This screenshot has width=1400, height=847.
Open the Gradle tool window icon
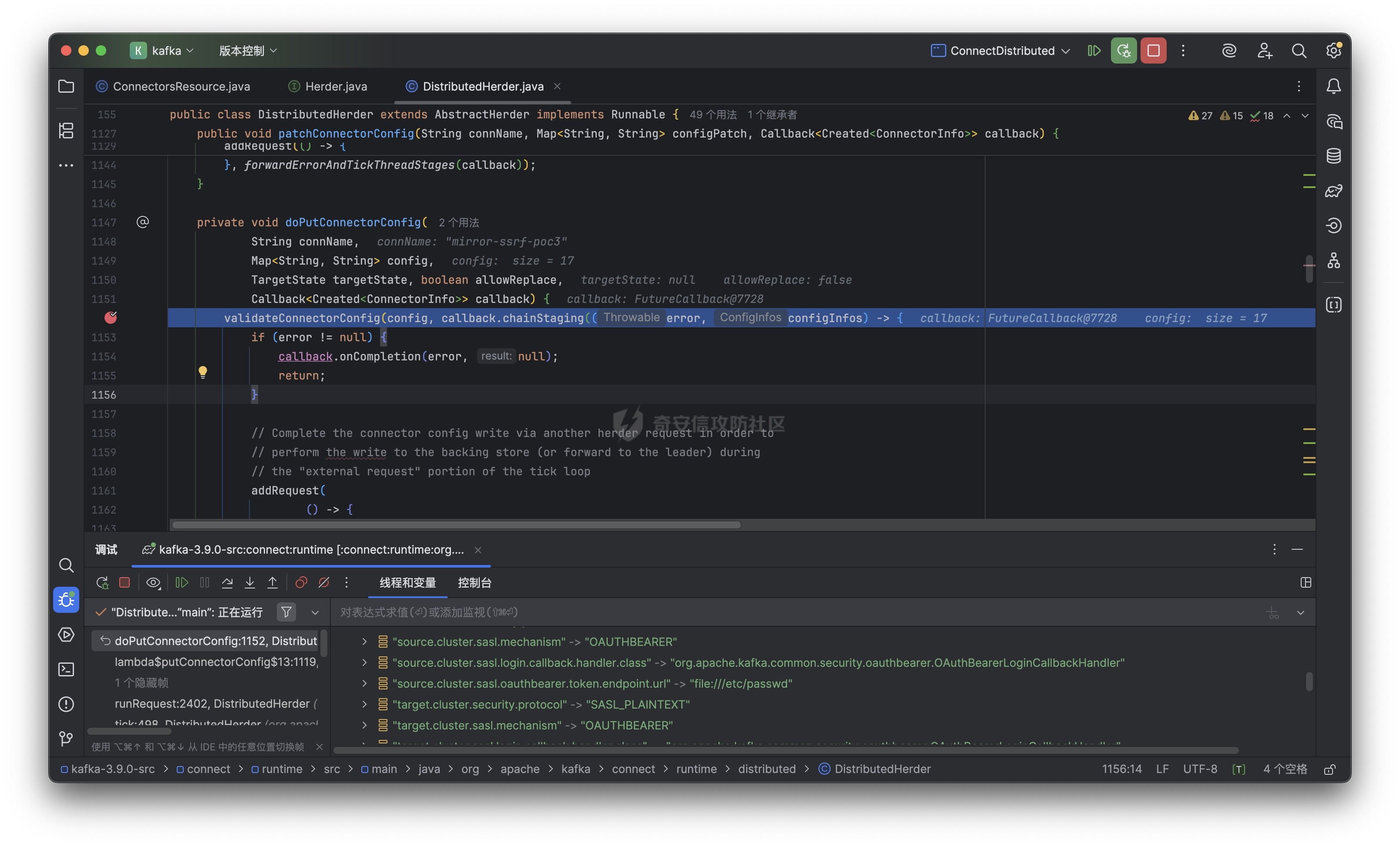tap(1333, 191)
